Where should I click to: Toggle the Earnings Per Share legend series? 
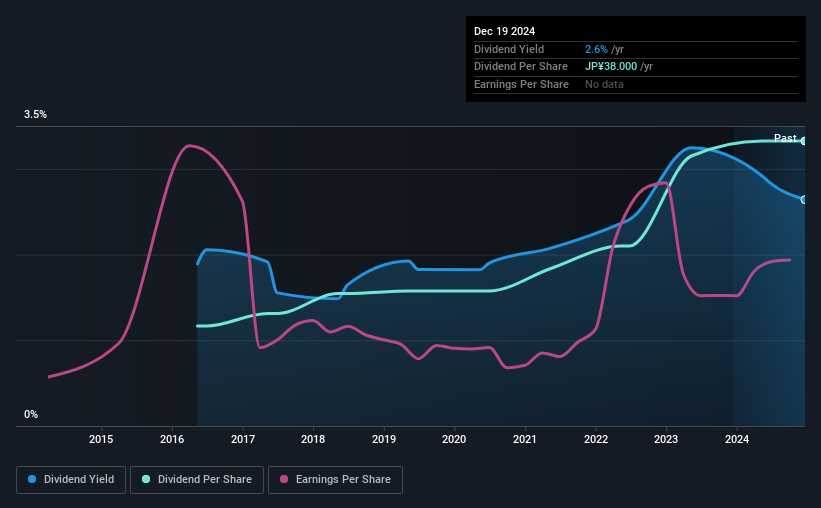(x=335, y=480)
